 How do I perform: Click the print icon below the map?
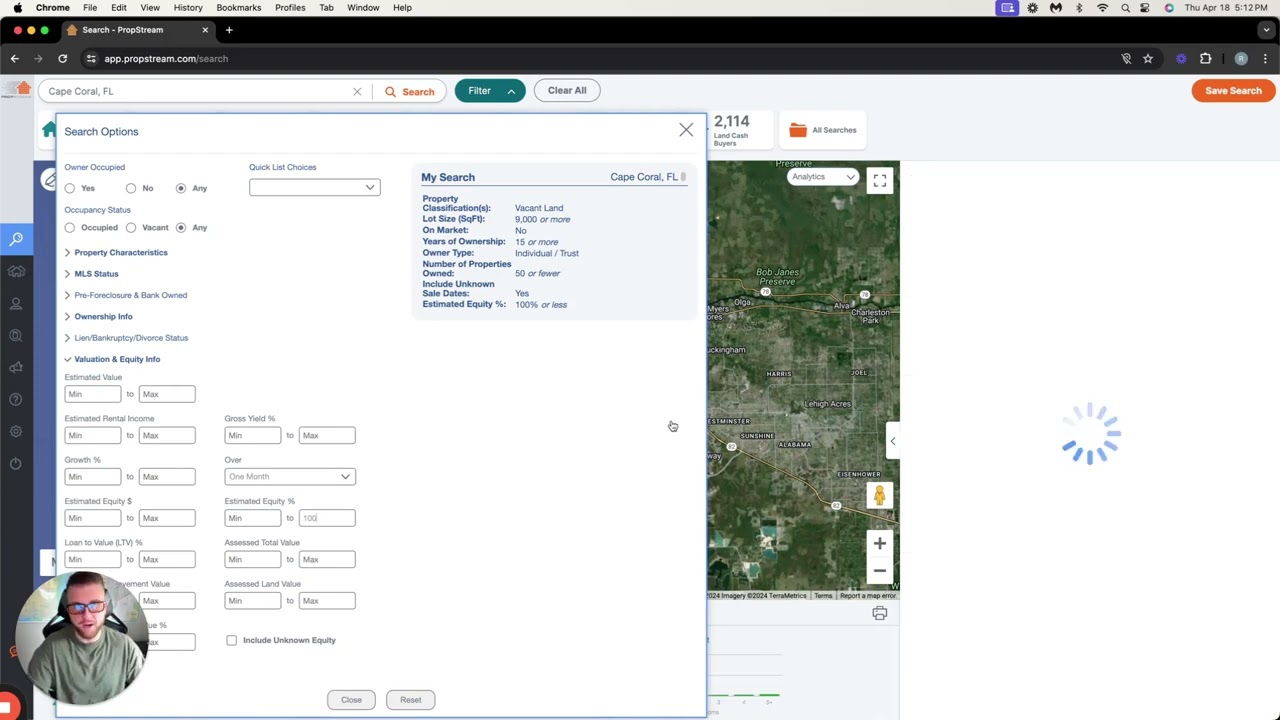880,614
